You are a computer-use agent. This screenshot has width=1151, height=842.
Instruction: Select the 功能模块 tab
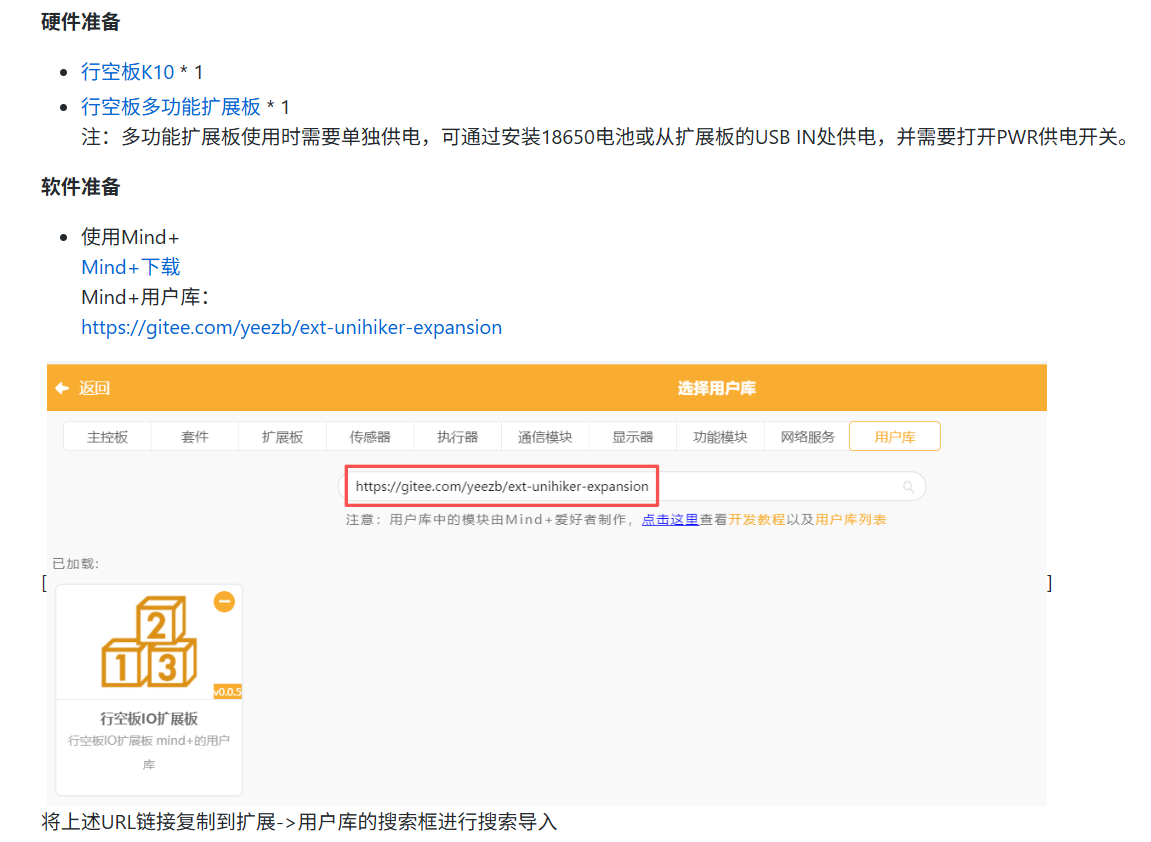pos(720,437)
